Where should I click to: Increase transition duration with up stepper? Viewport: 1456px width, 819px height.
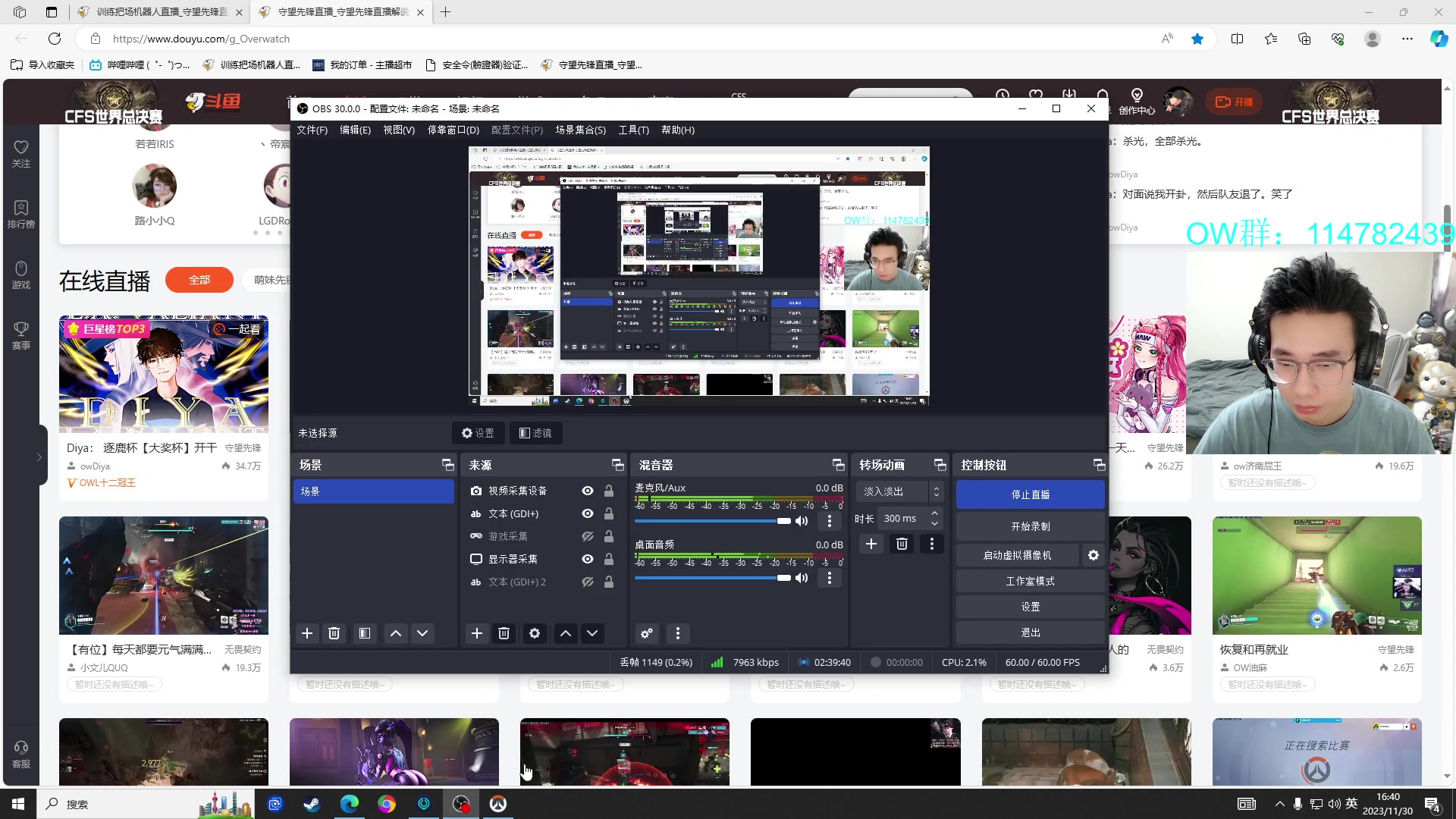935,513
